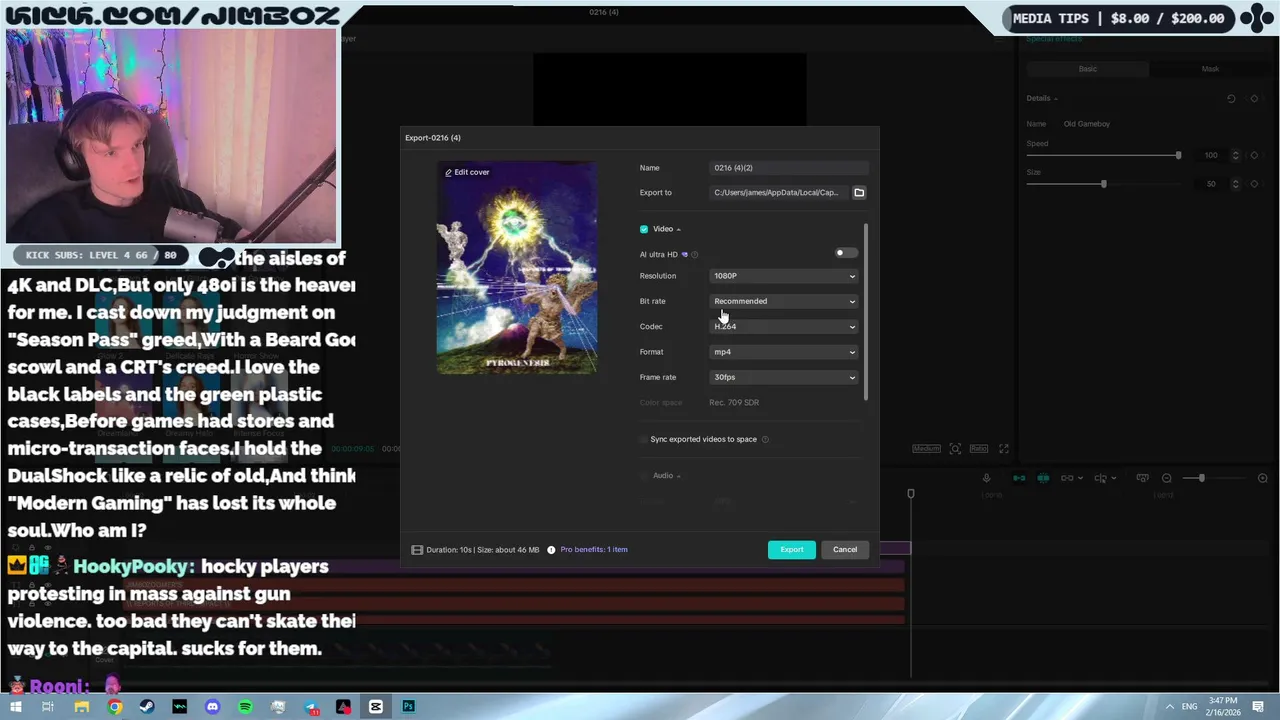This screenshot has width=1280, height=720.
Task: Click the Edit cover pencil icon
Action: (x=449, y=172)
